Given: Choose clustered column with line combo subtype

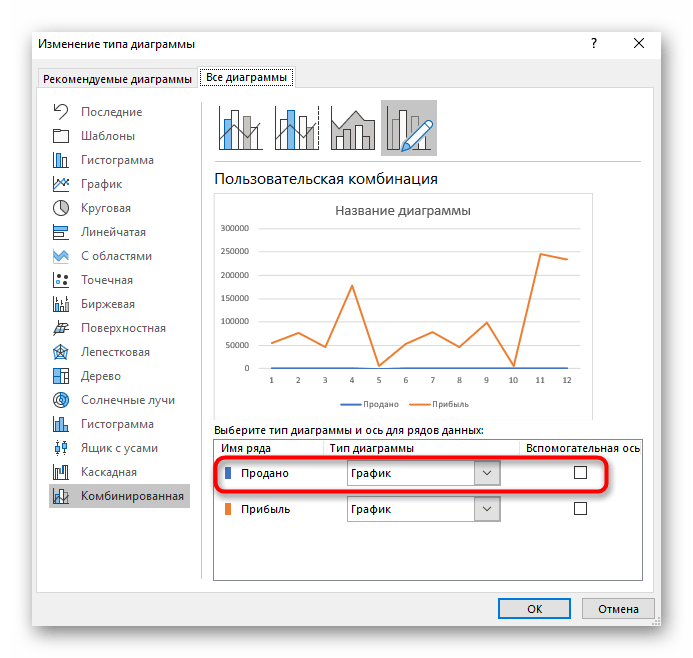Looking at the screenshot, I should coord(240,128).
